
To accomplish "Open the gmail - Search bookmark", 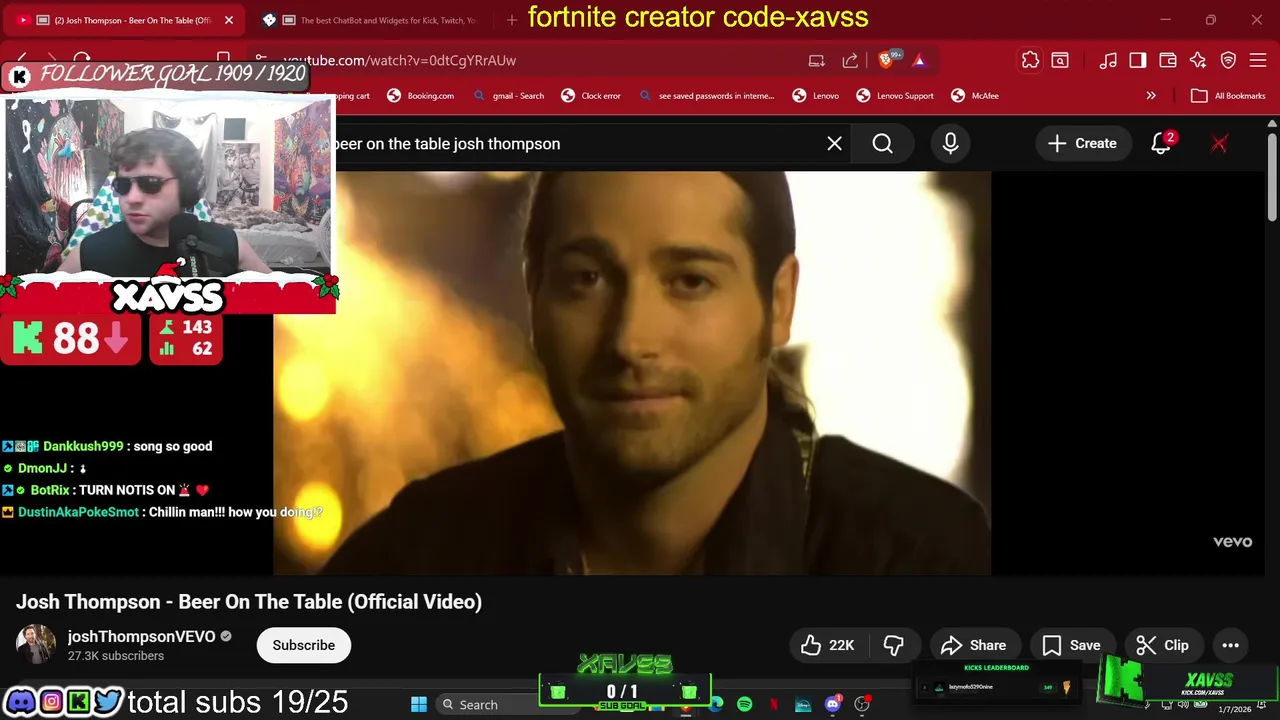I will point(508,96).
